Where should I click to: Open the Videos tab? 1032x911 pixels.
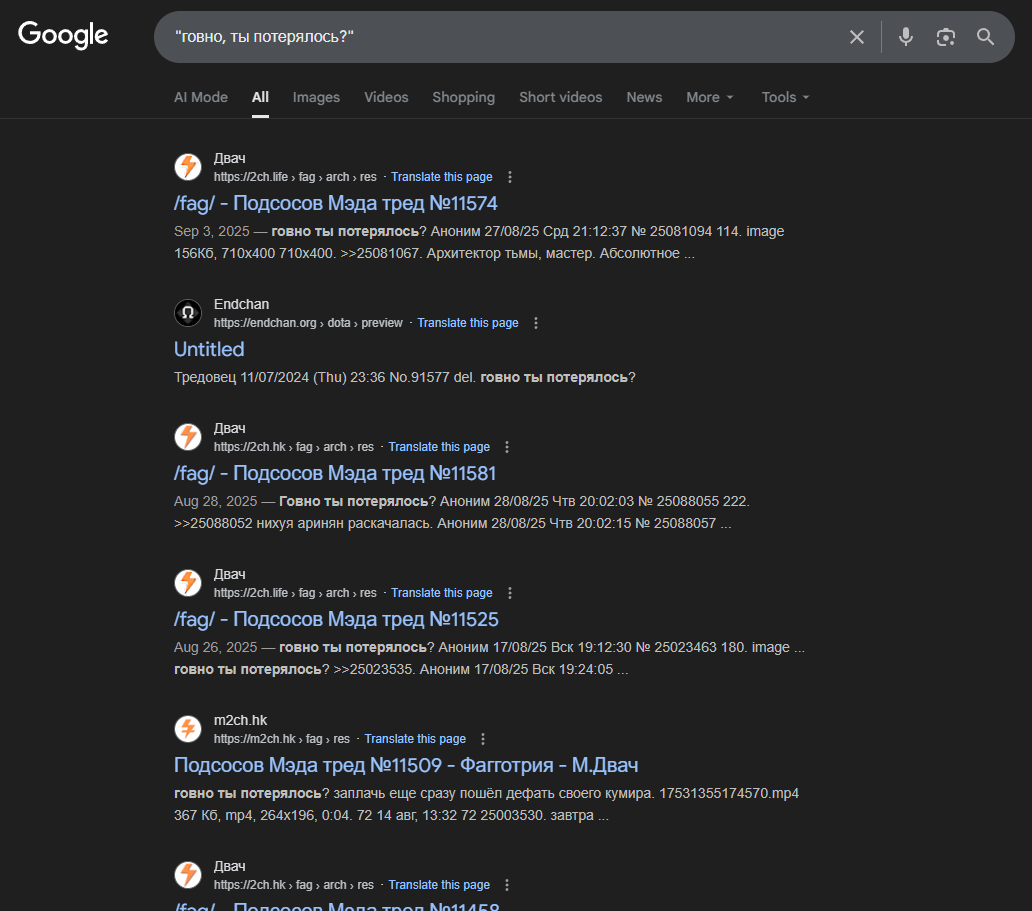click(x=386, y=97)
